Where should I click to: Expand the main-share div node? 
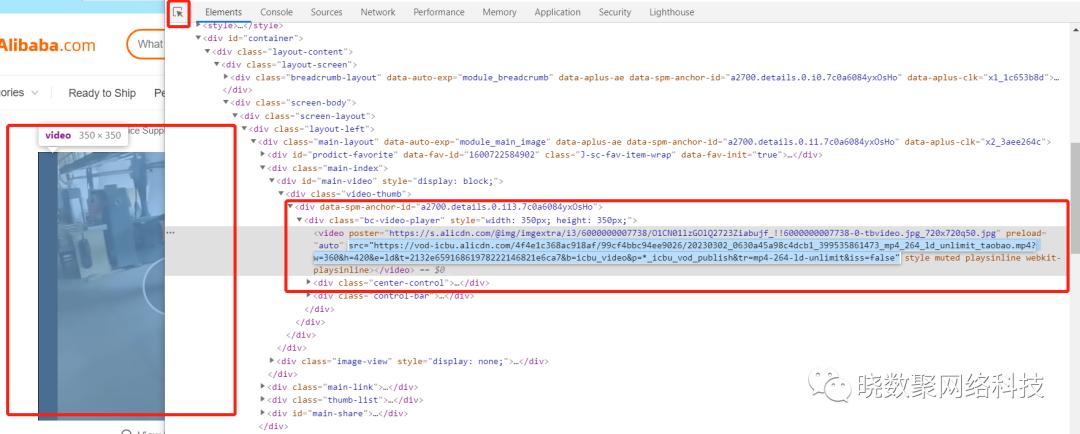[264, 412]
